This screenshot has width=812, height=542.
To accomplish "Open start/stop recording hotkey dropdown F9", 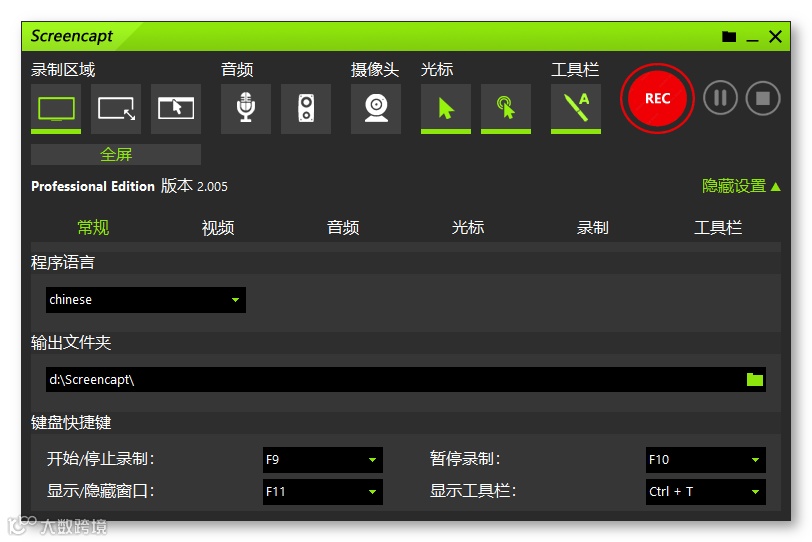I will tap(323, 460).
